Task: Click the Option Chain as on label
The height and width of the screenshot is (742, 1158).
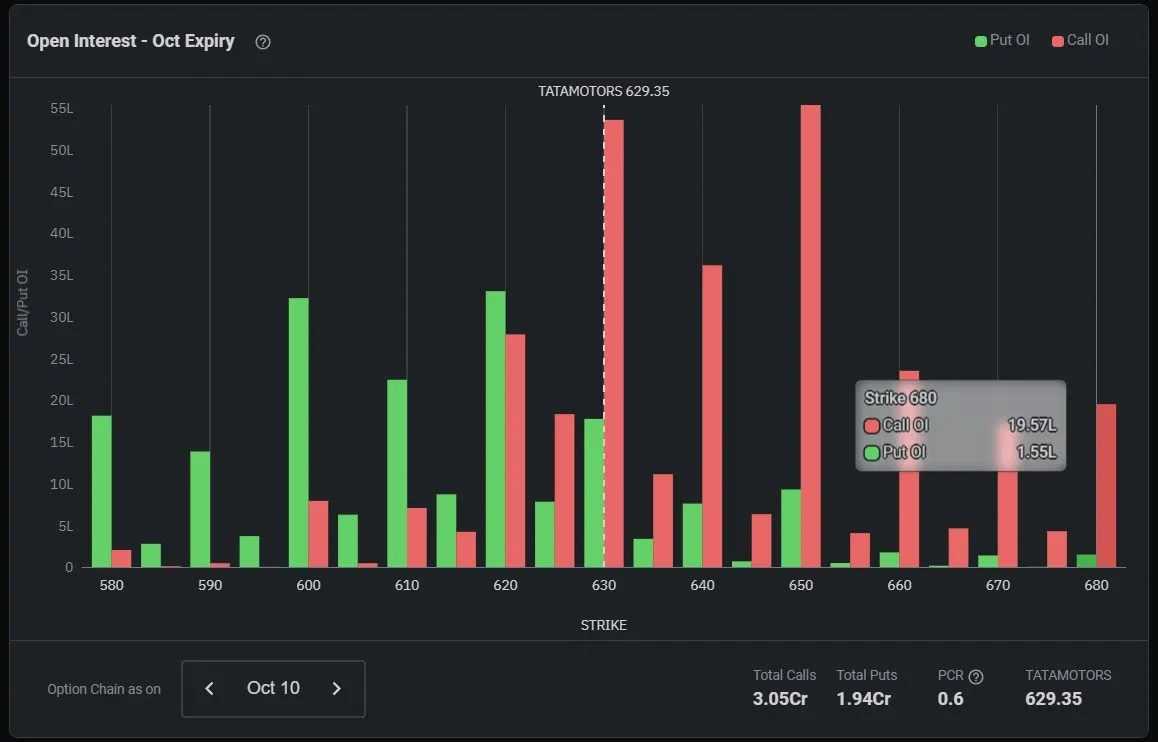Action: pyautogui.click(x=104, y=690)
